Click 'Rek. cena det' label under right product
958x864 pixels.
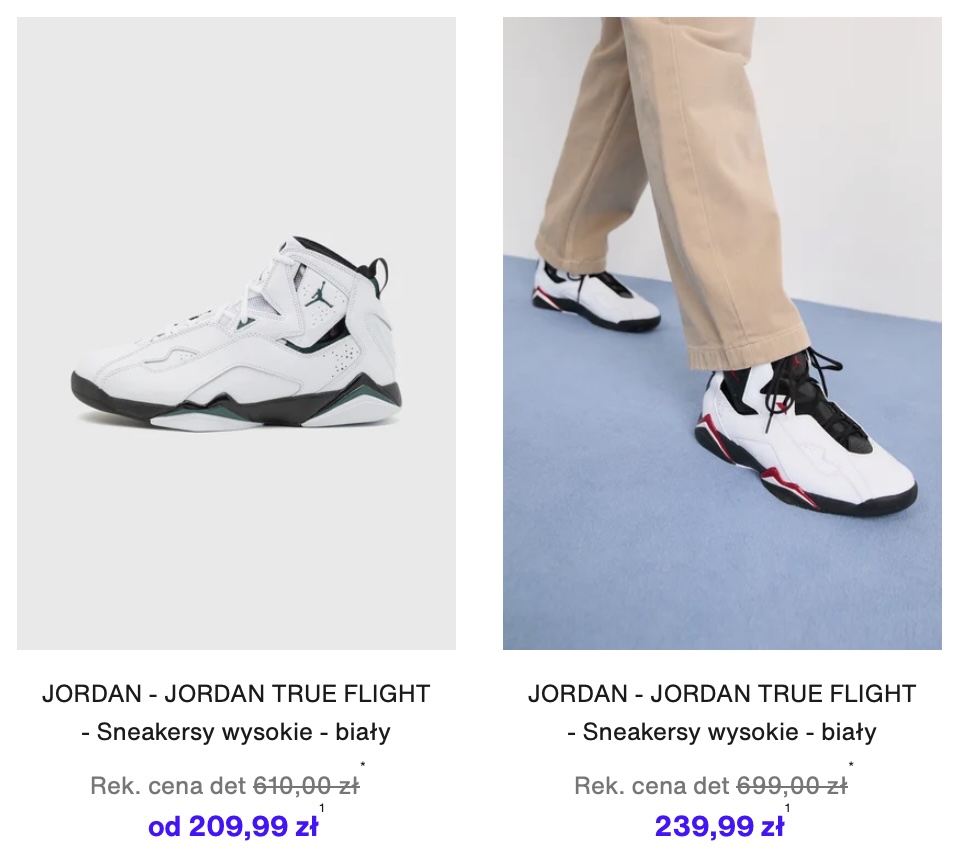tap(653, 786)
